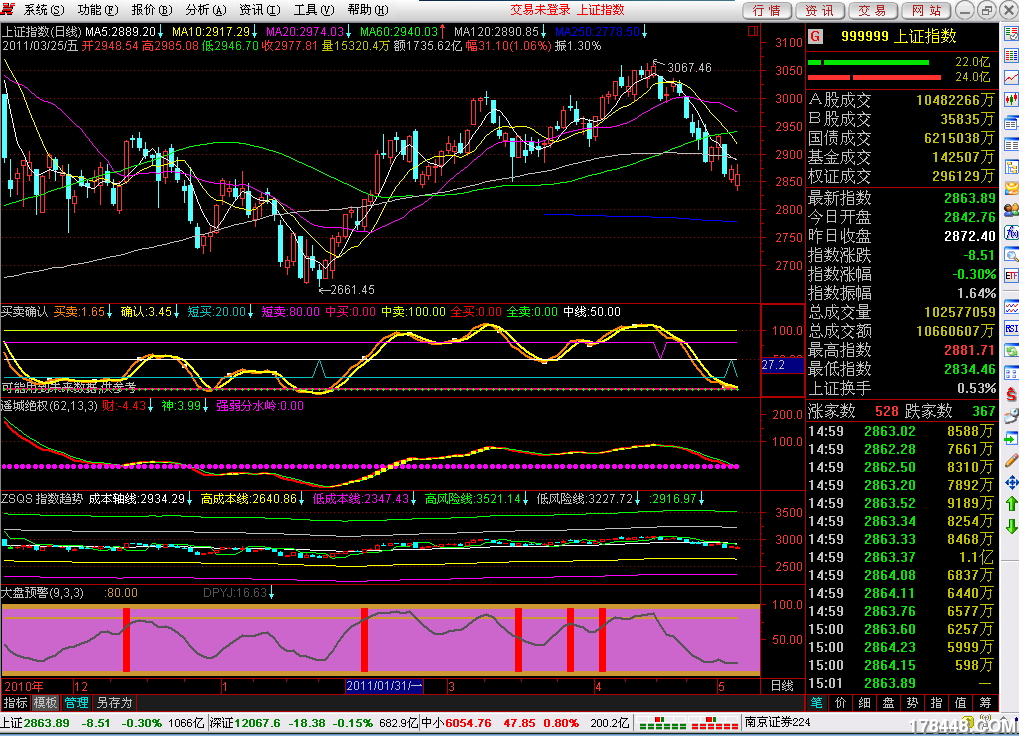Select the pencil drawing tool icon
This screenshot has height=736, width=1019.
click(1011, 461)
